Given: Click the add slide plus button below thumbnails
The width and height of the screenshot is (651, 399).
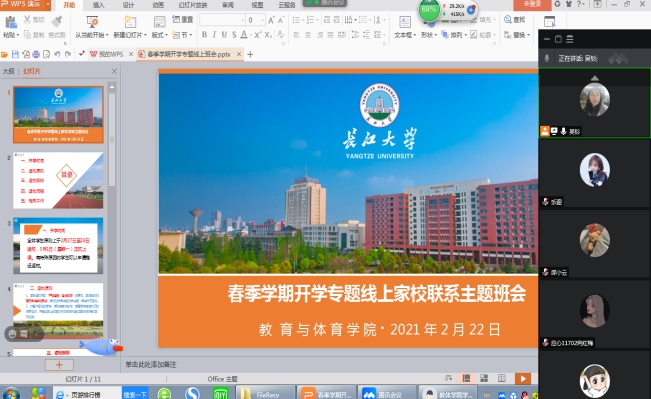Looking at the screenshot, I should (x=59, y=365).
